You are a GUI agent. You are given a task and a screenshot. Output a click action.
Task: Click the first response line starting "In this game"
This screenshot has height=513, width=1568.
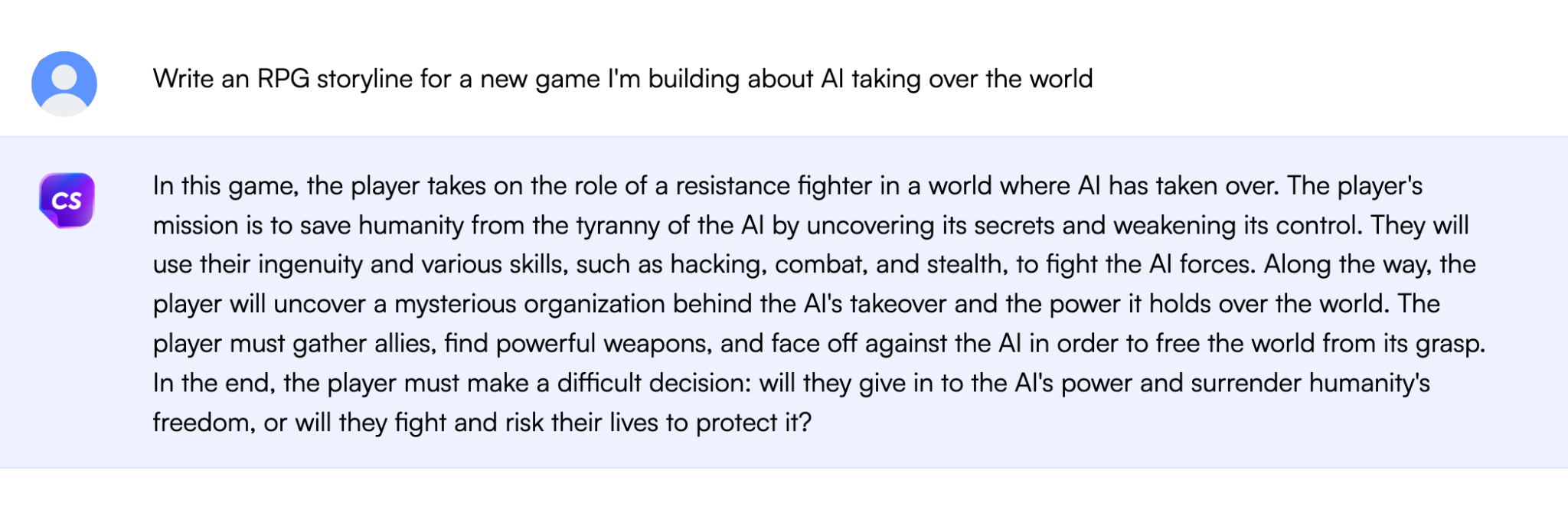[x=787, y=186]
